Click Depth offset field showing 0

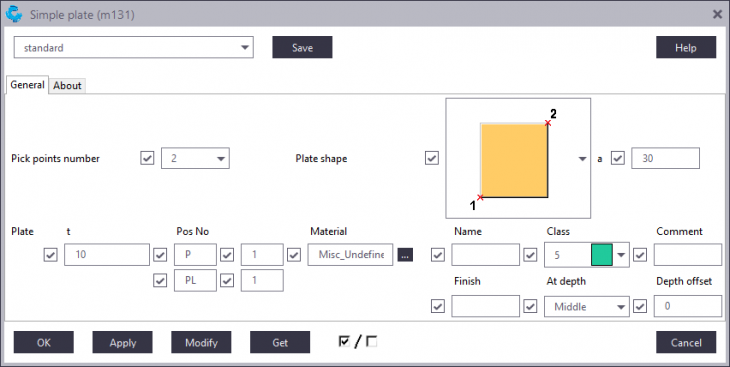coord(688,306)
